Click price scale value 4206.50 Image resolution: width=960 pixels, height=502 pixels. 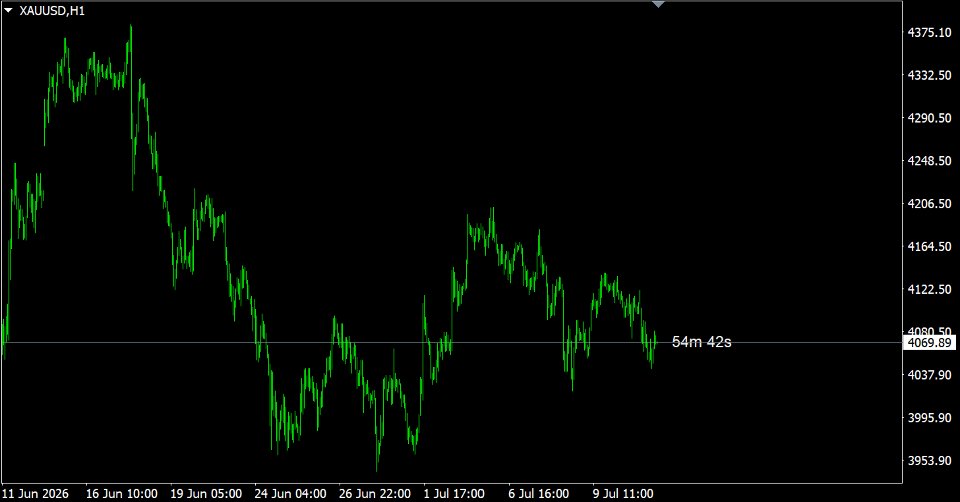[929, 203]
